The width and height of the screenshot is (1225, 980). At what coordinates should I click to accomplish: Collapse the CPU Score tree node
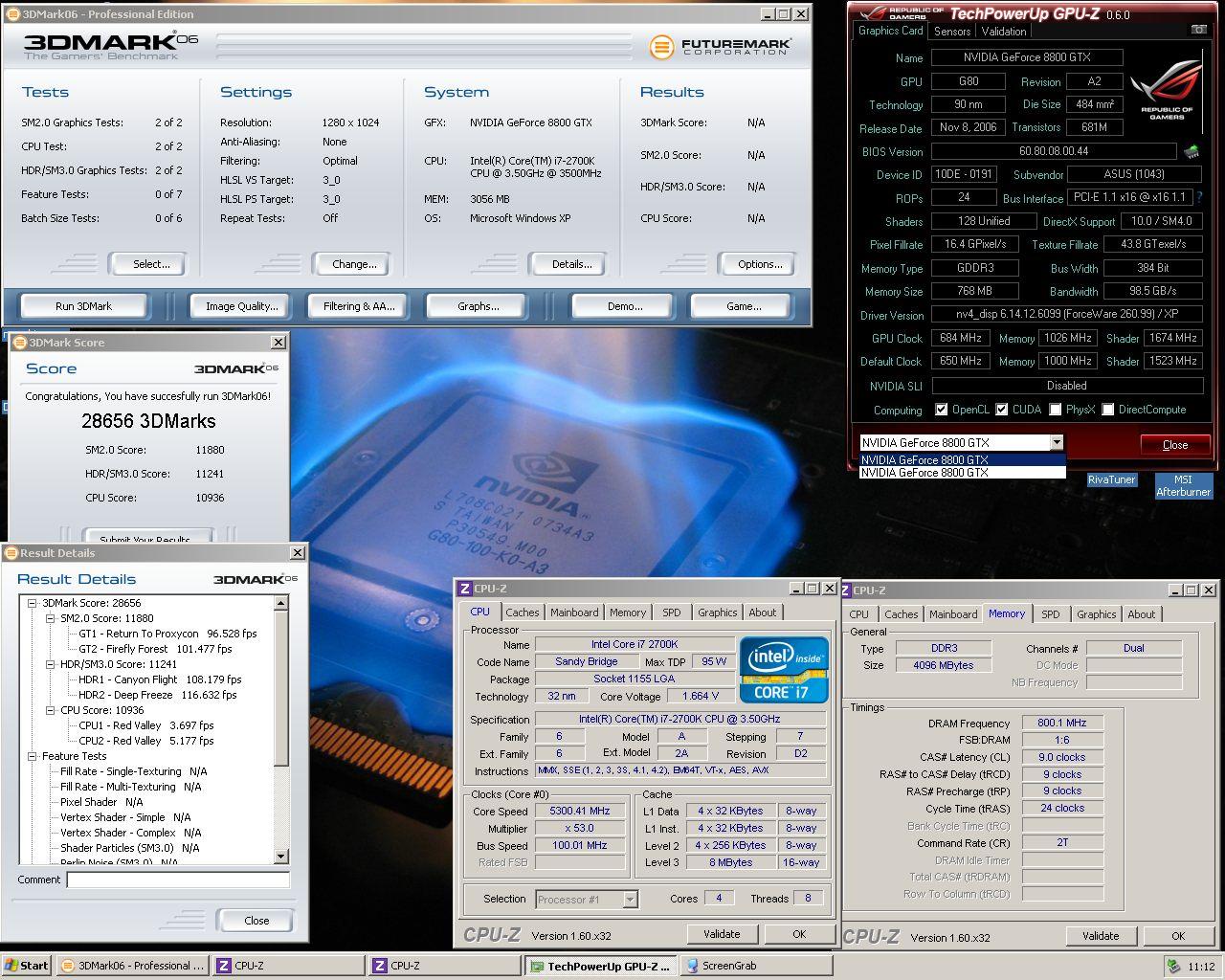52,710
